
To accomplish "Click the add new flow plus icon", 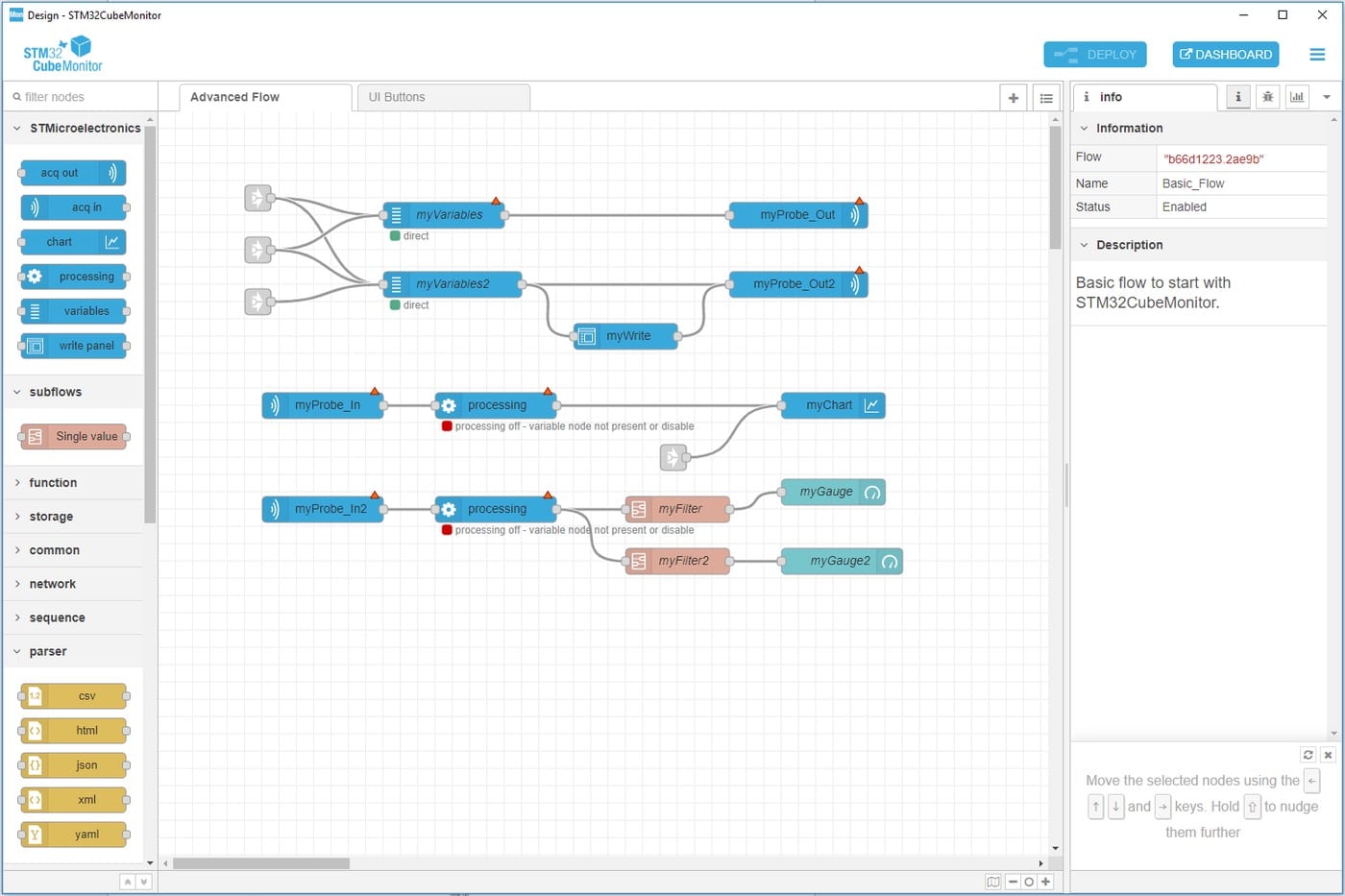I will pyautogui.click(x=1013, y=98).
